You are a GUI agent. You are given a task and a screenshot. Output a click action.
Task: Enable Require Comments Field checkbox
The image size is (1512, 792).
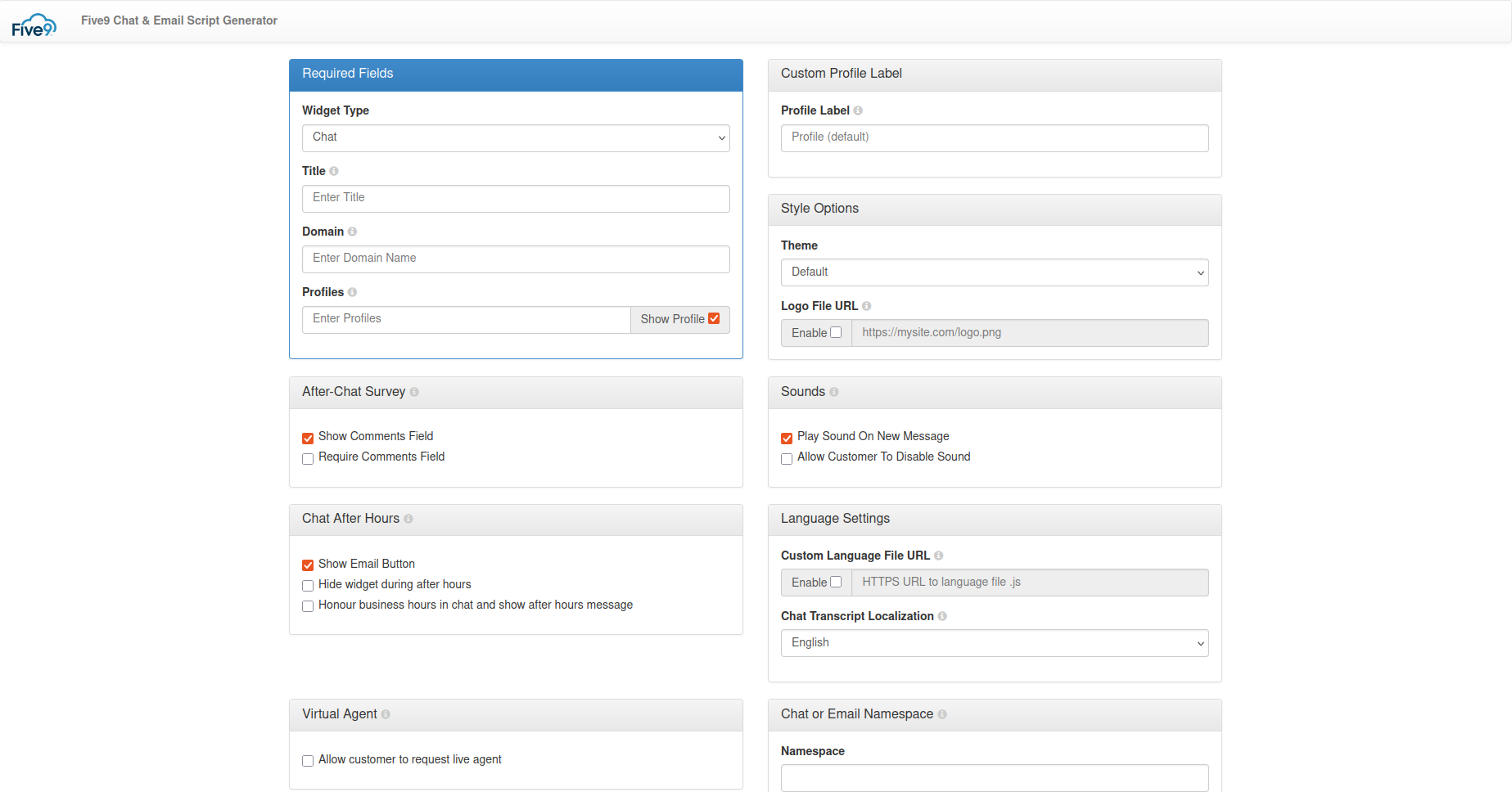tap(308, 458)
